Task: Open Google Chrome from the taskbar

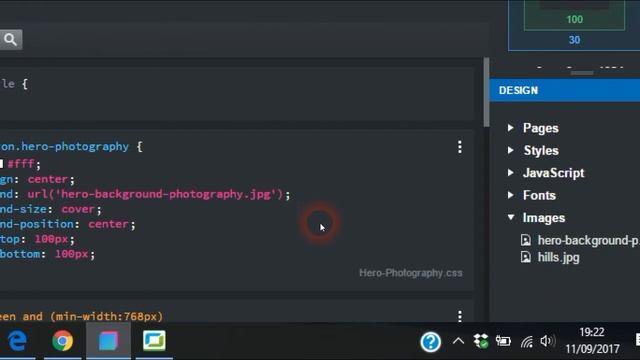Action: 62,341
